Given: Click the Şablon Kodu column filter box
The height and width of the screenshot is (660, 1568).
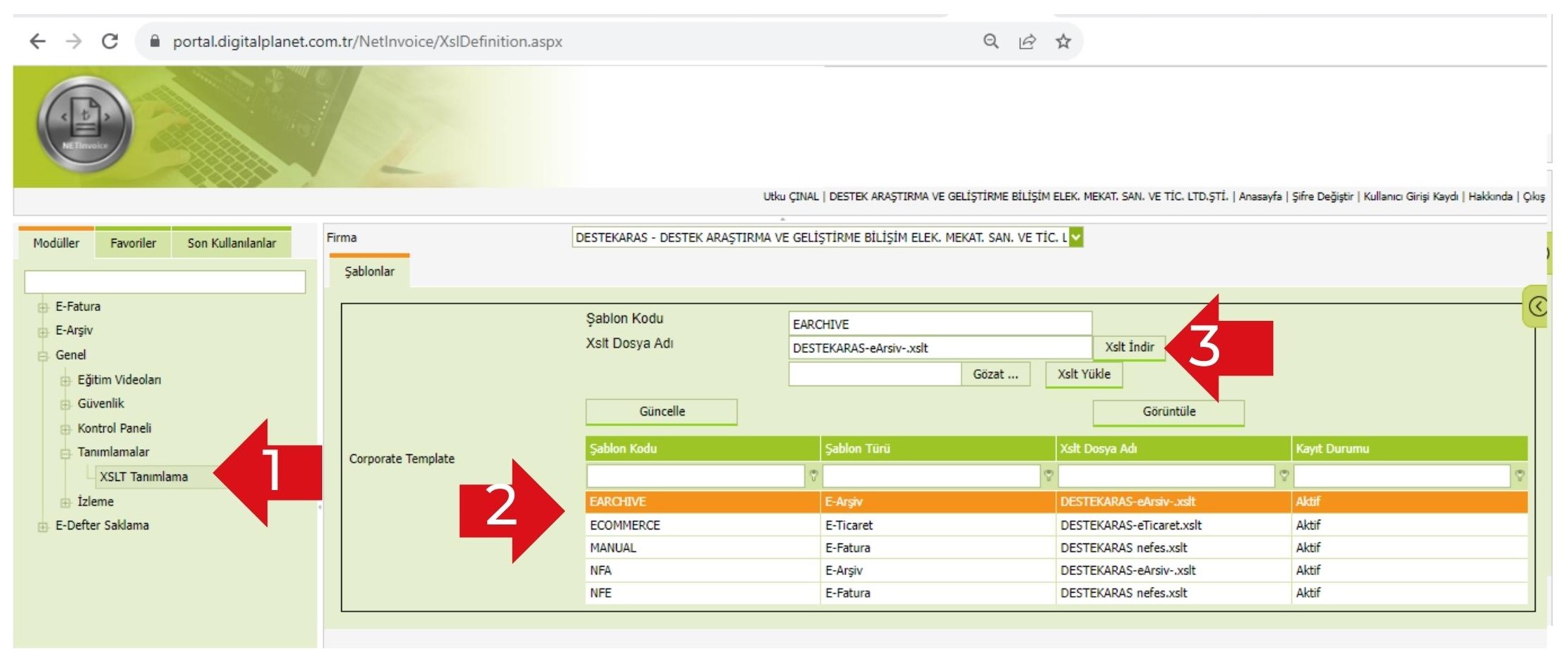Looking at the screenshot, I should [x=696, y=476].
